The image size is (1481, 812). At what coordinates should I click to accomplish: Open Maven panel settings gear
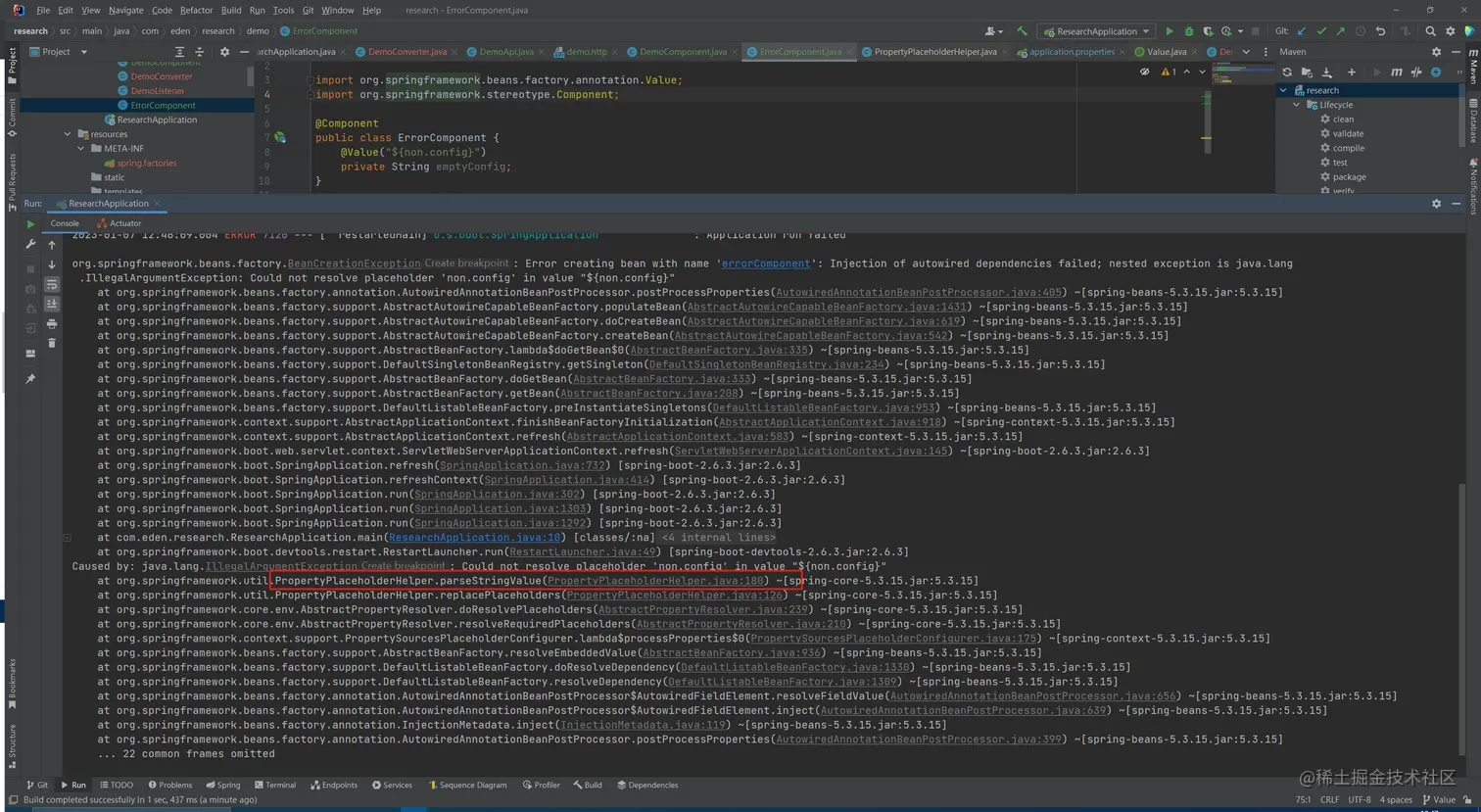click(x=1436, y=52)
